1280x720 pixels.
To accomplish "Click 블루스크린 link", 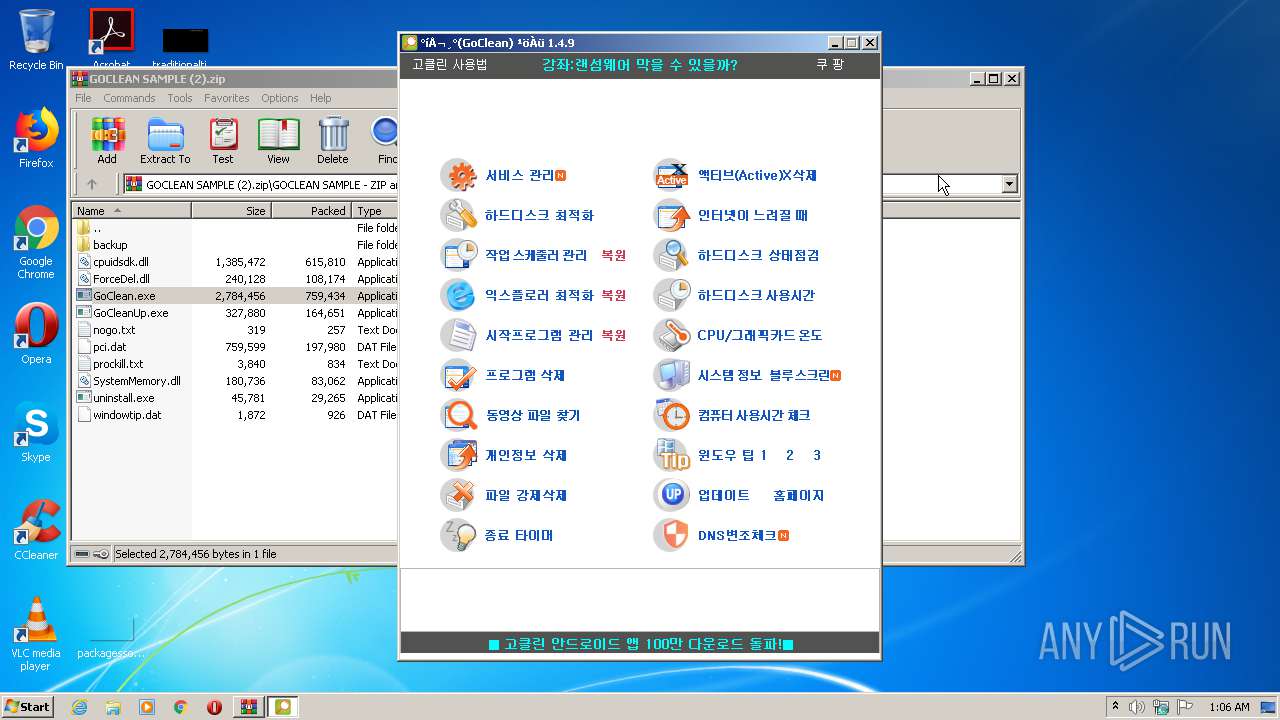I will 800,375.
